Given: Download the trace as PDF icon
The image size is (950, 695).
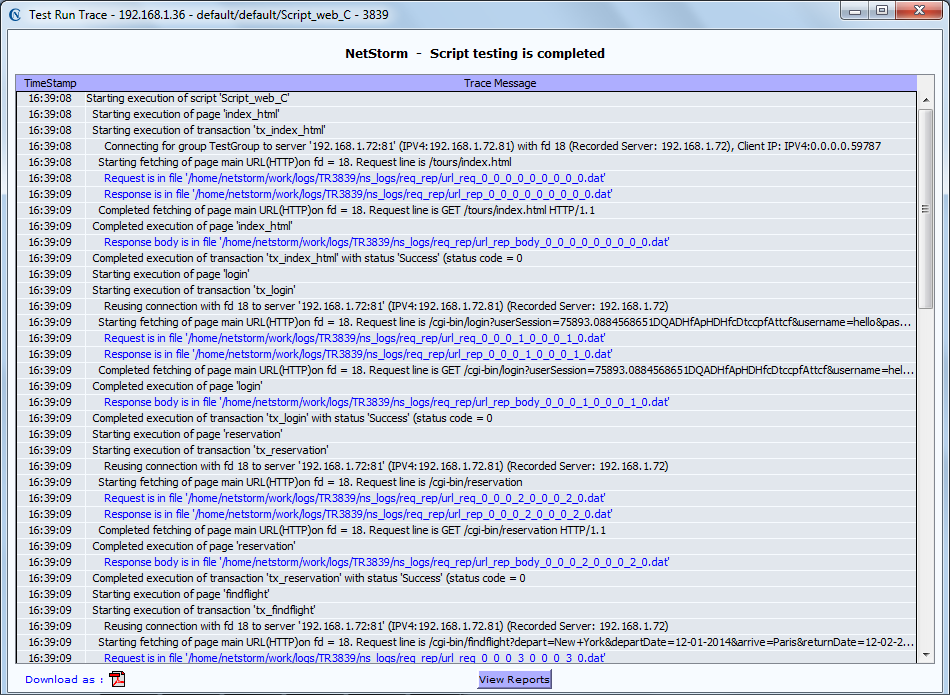Looking at the screenshot, I should click(x=117, y=679).
